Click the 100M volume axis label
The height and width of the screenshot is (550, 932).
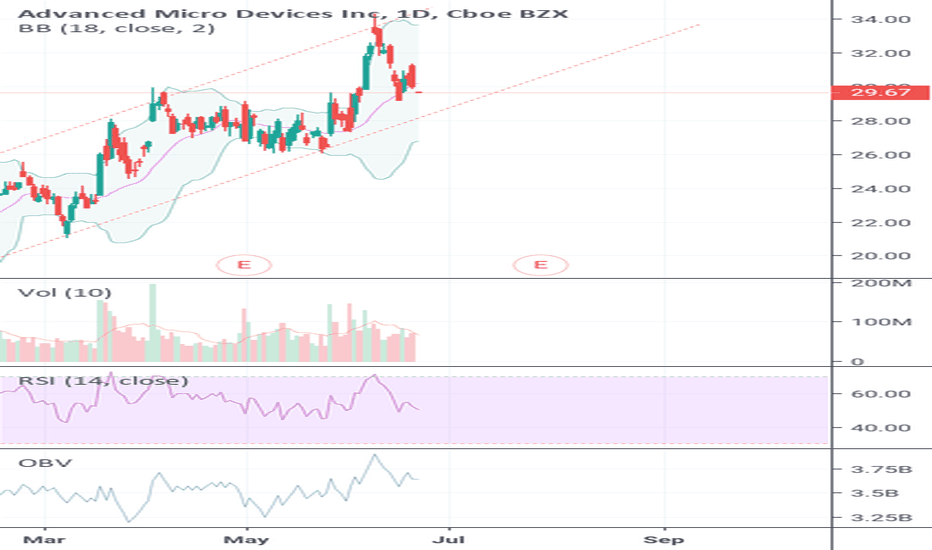tap(881, 322)
